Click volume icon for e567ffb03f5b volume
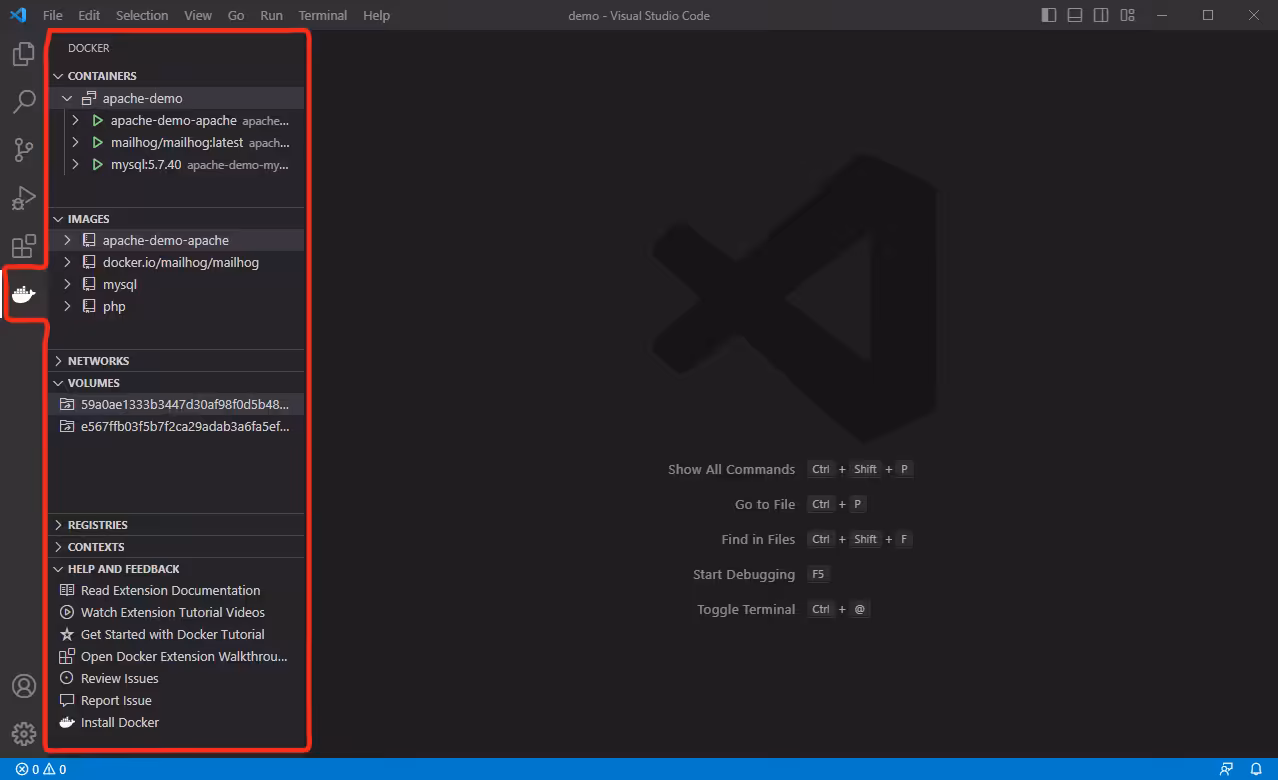The image size is (1278, 780). click(67, 426)
